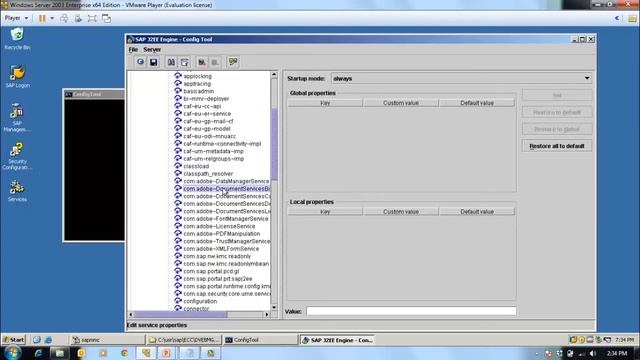Viewport: 640px width, 360px height.
Task: Click the tree horizontal scrollbar thumb
Action: click(180, 314)
